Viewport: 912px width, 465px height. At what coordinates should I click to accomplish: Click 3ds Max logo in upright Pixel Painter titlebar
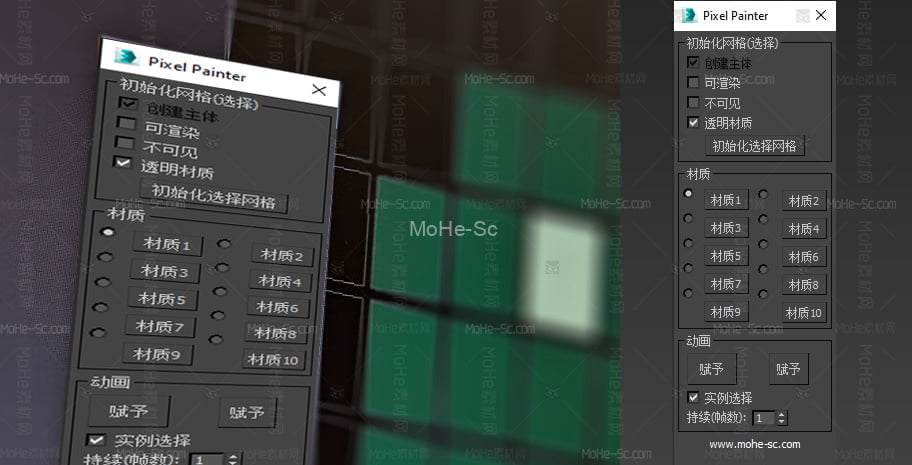(x=688, y=15)
